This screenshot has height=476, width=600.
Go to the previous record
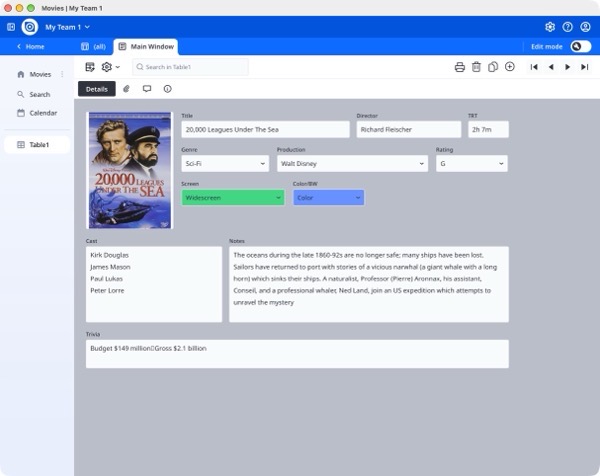(x=551, y=67)
